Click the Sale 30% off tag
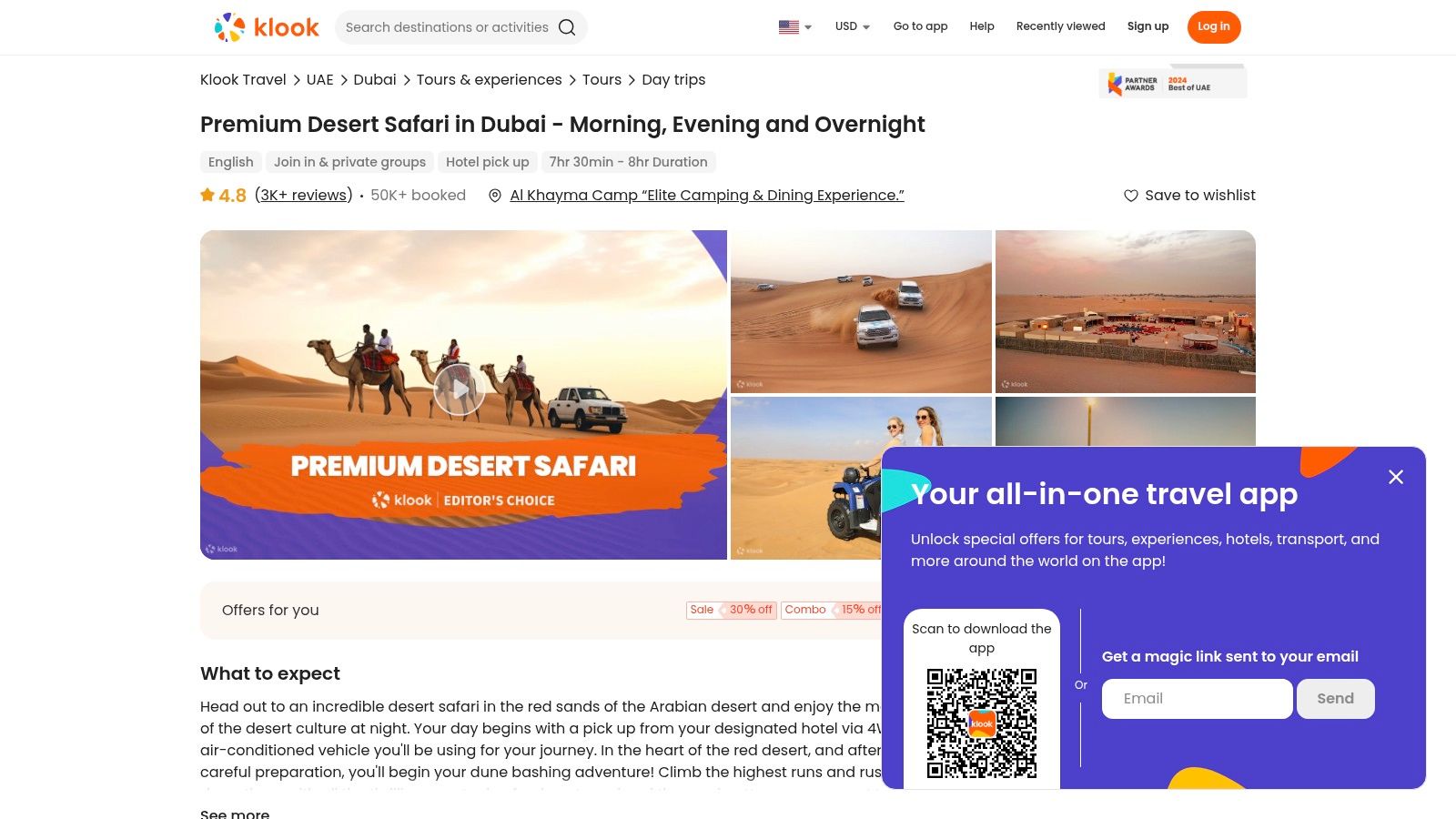1456x819 pixels. [x=732, y=610]
